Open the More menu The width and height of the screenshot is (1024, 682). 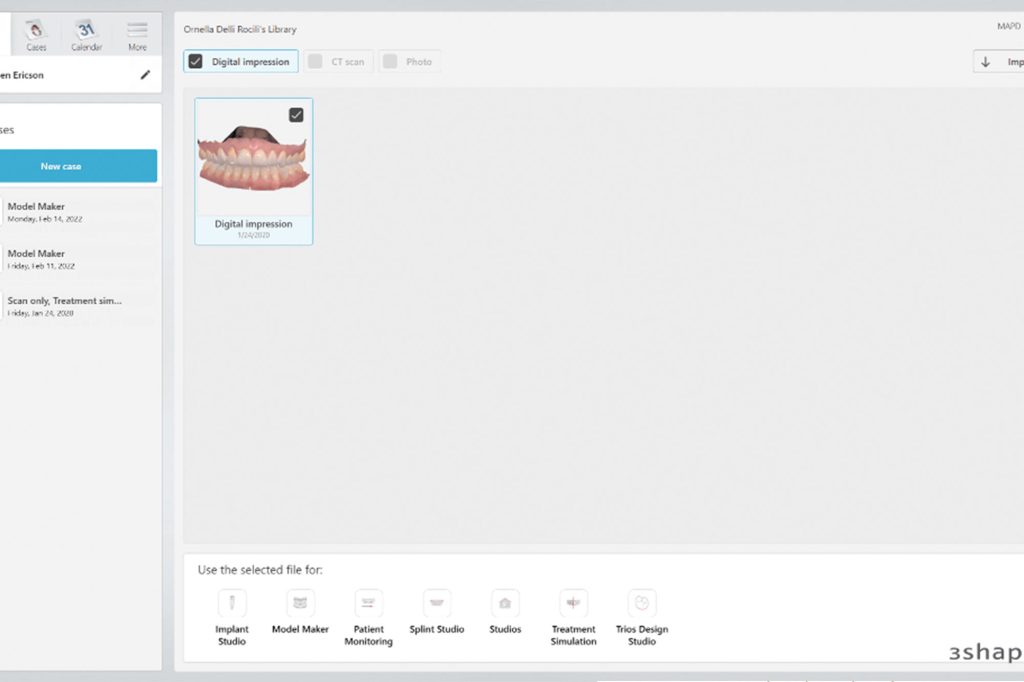pos(137,33)
